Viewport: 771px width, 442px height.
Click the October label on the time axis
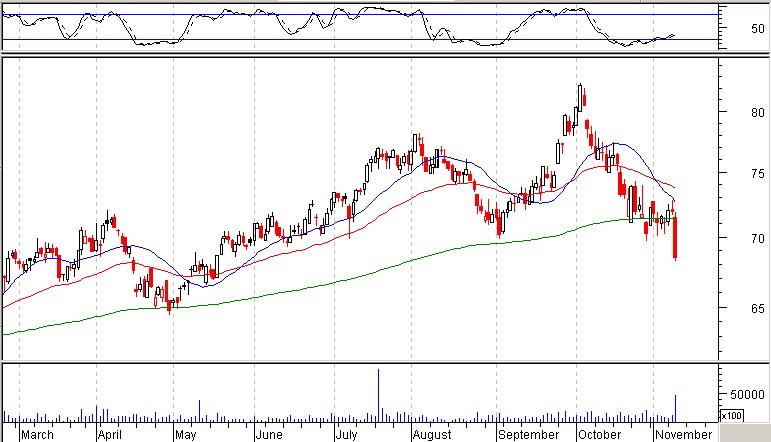pos(600,435)
